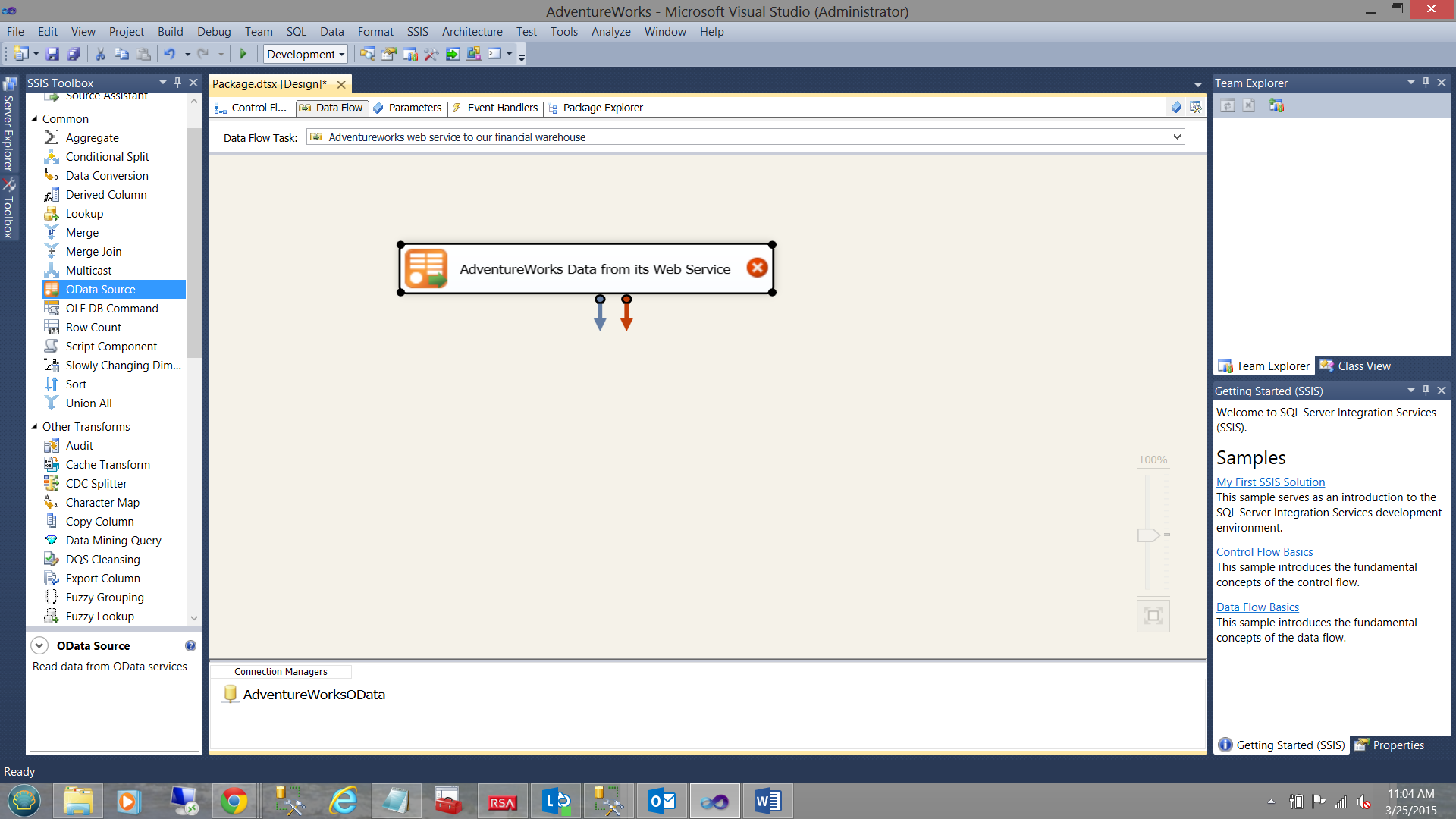Click the Undo toolbar icon

click(169, 54)
